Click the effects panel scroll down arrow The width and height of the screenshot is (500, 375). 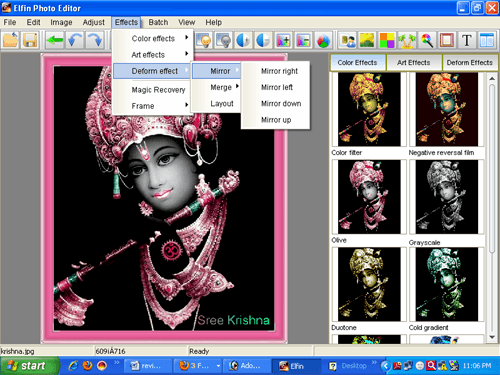[492, 337]
